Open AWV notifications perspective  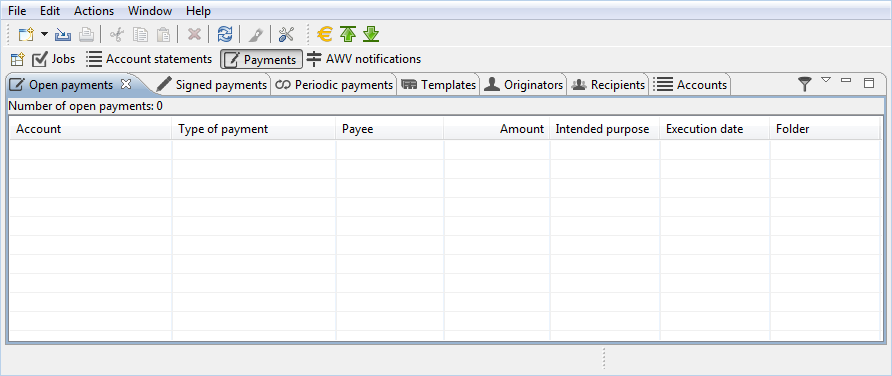coord(364,59)
